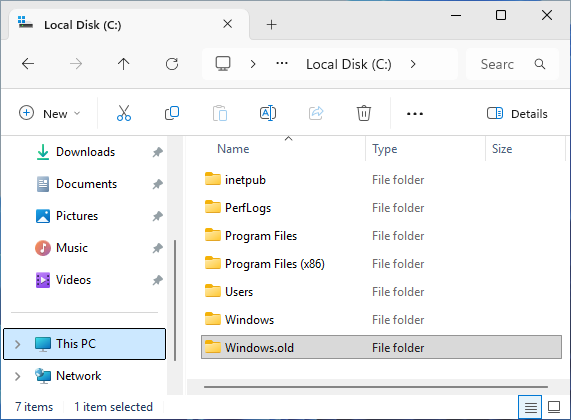Click the Delete trash can icon

pyautogui.click(x=363, y=113)
